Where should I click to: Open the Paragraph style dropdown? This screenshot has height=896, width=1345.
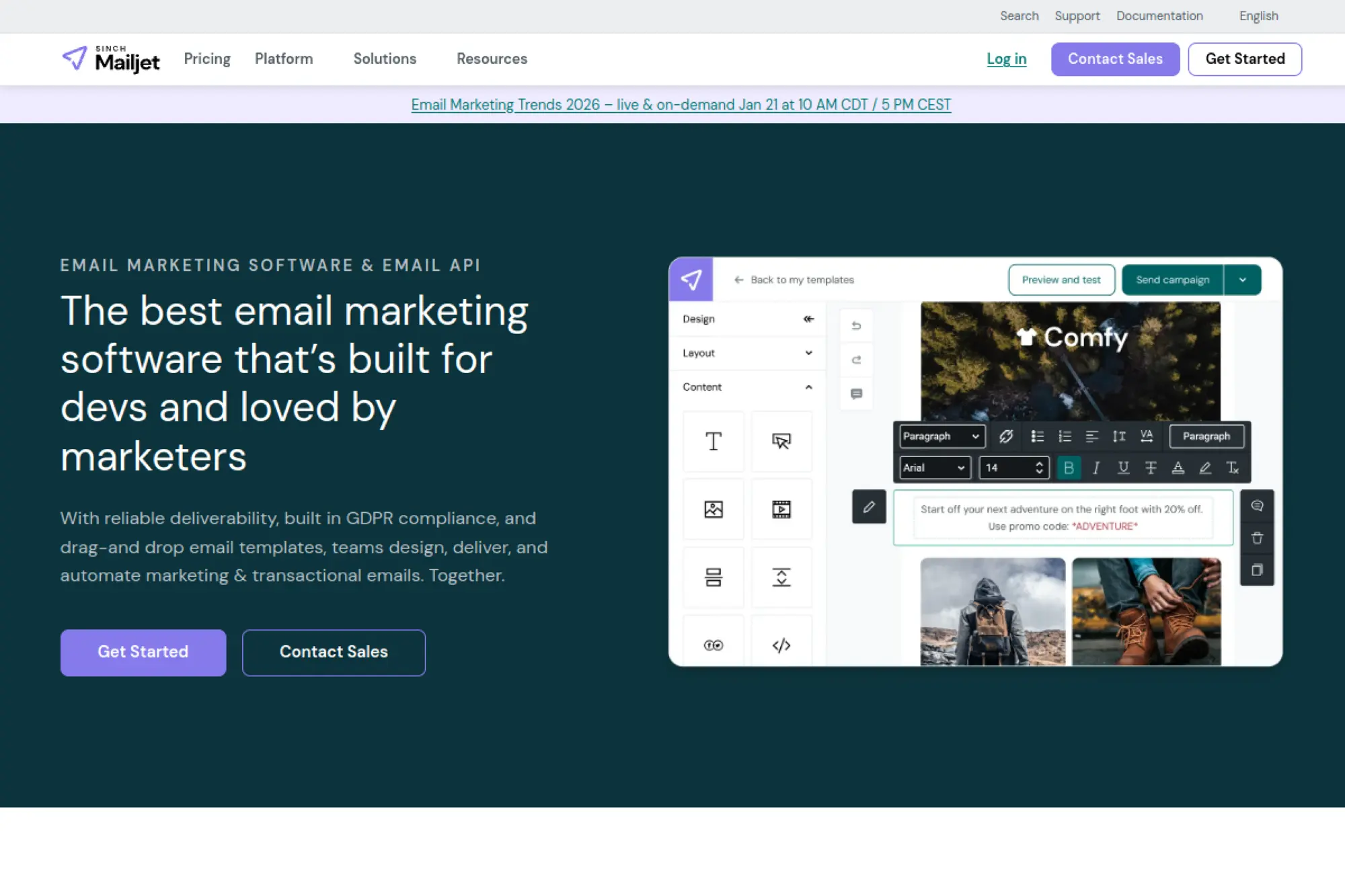coord(941,436)
